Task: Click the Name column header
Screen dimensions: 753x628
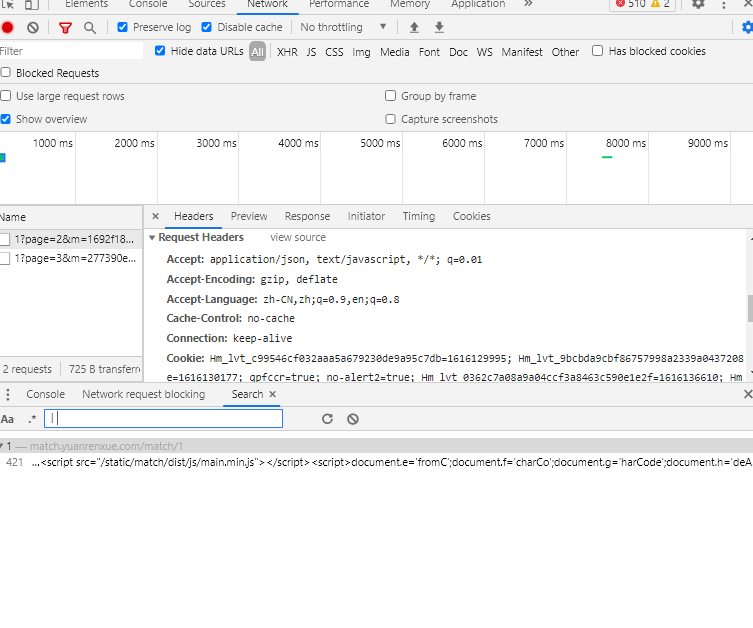Action: click(x=71, y=217)
